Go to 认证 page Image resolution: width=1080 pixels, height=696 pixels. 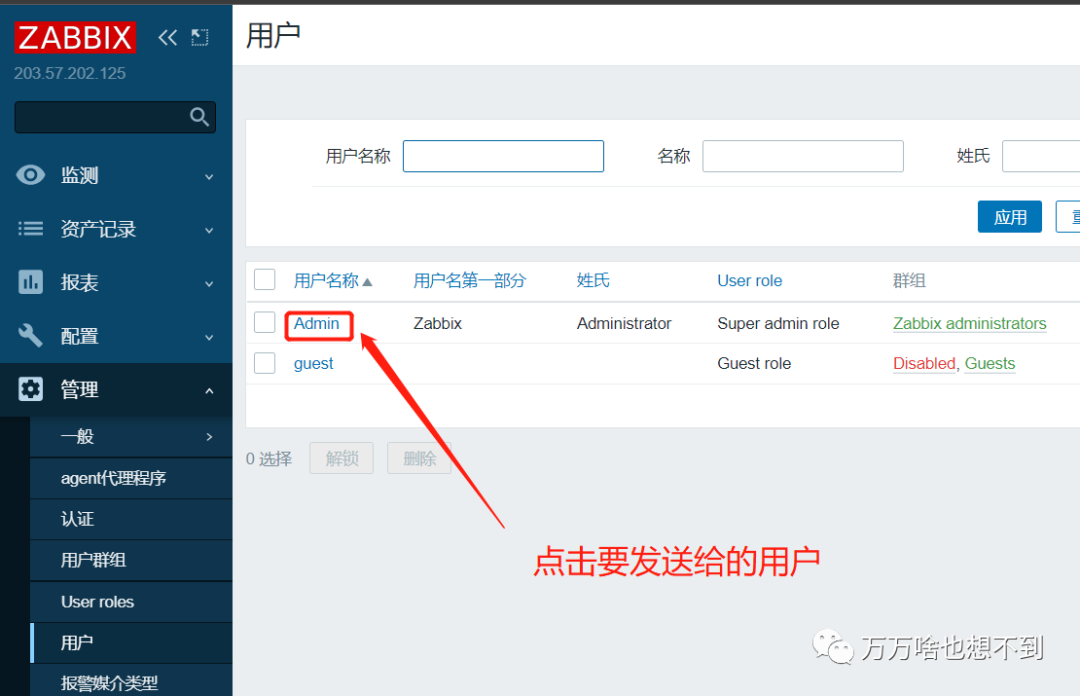[x=131, y=519]
